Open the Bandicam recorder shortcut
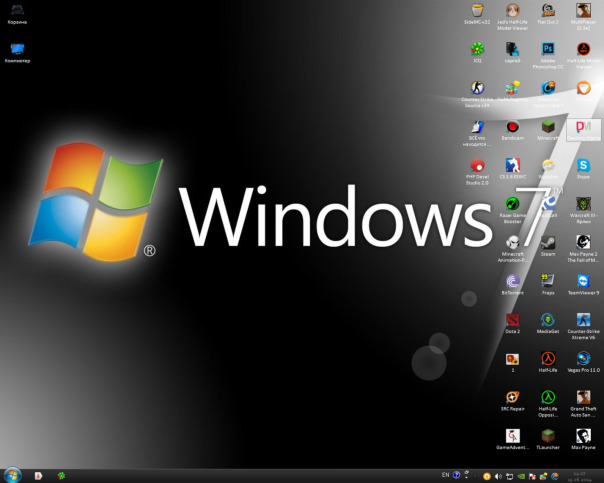 (x=512, y=130)
